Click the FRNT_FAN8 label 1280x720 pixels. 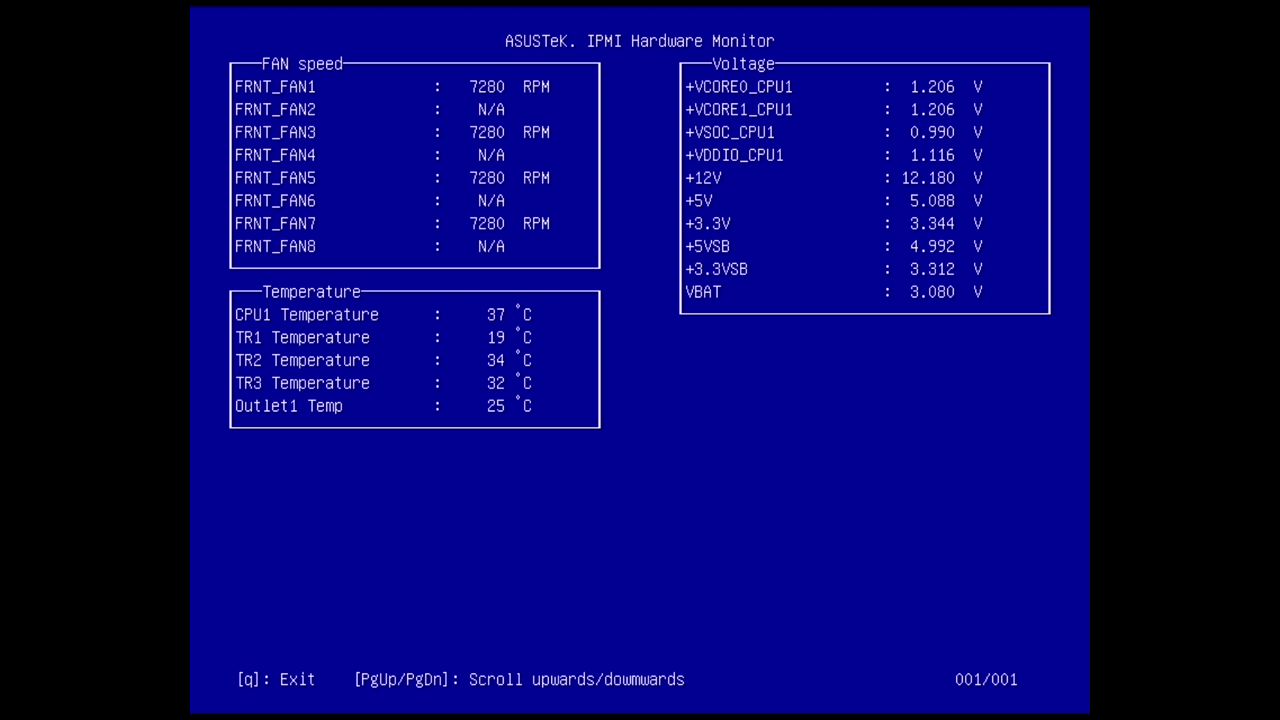coord(275,247)
